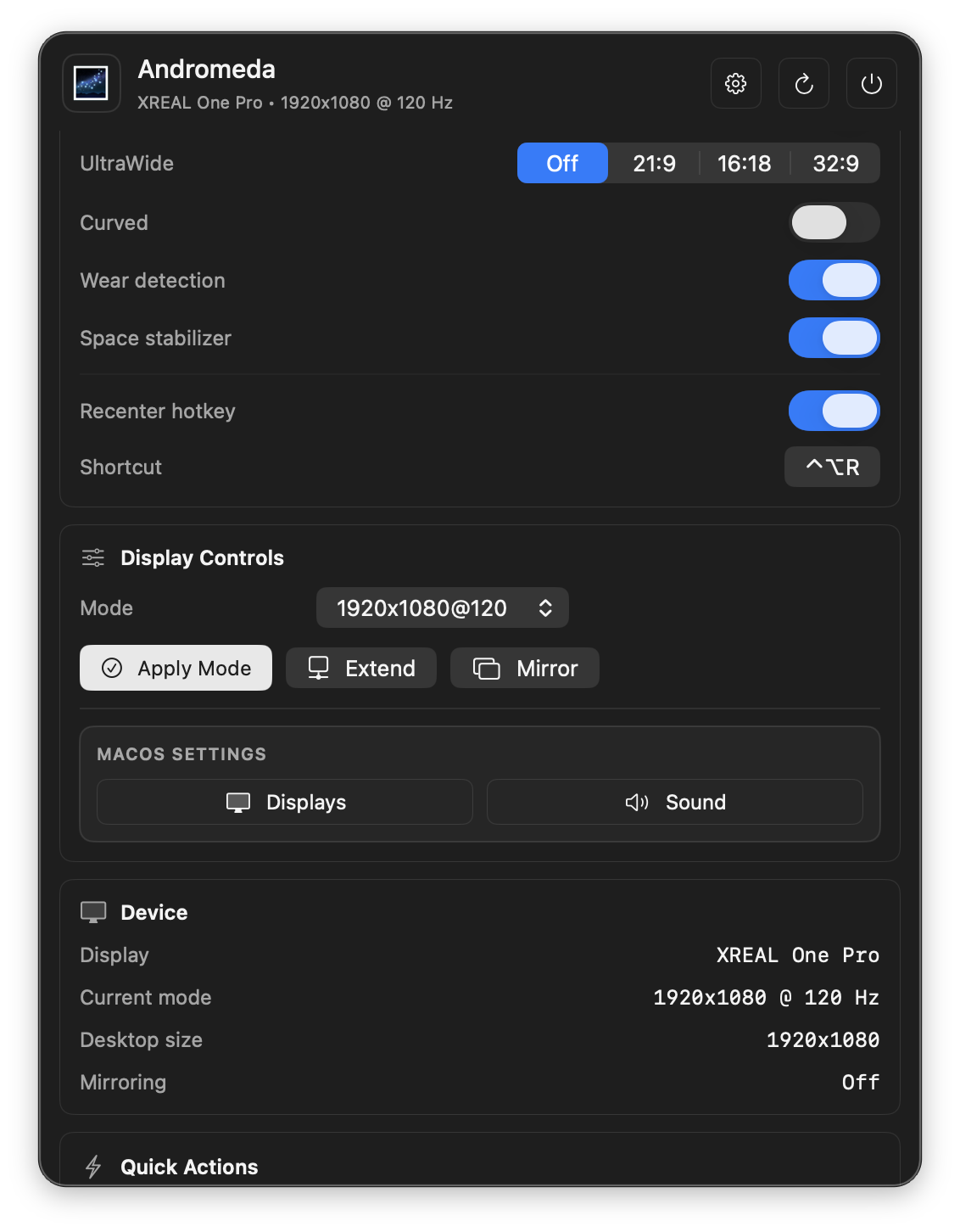Click the 'Quick Actions' heading
This screenshot has width=960, height=1232.
[189, 1167]
